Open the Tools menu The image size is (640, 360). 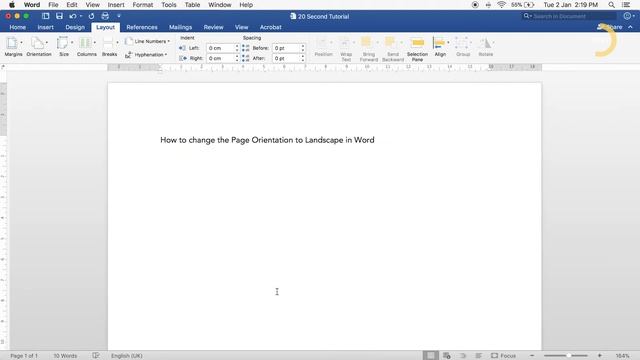click(x=169, y=5)
